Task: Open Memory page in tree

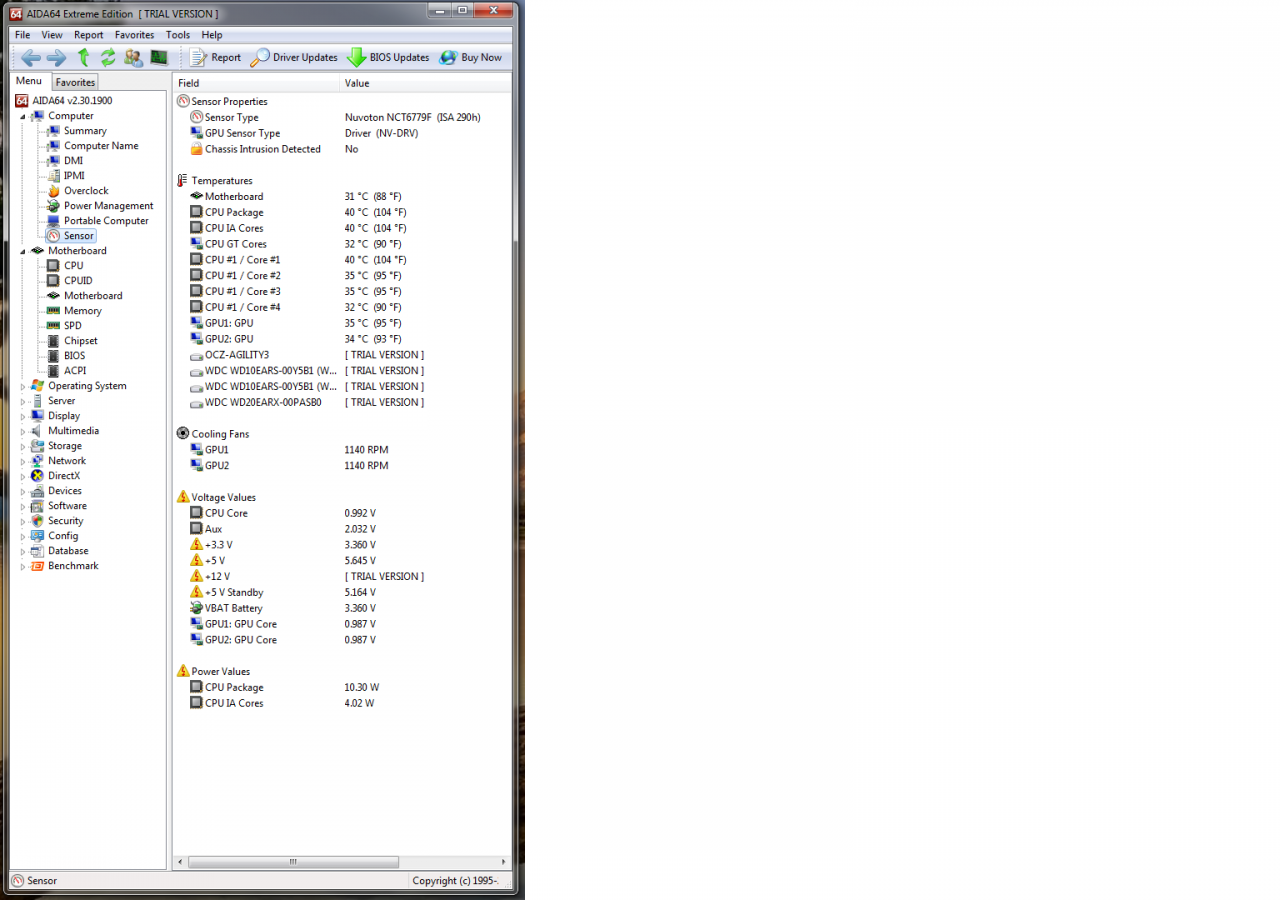Action: point(82,311)
